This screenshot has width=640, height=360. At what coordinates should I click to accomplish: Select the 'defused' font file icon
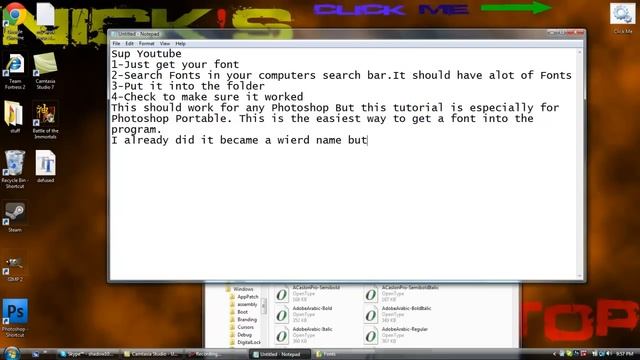(45, 166)
